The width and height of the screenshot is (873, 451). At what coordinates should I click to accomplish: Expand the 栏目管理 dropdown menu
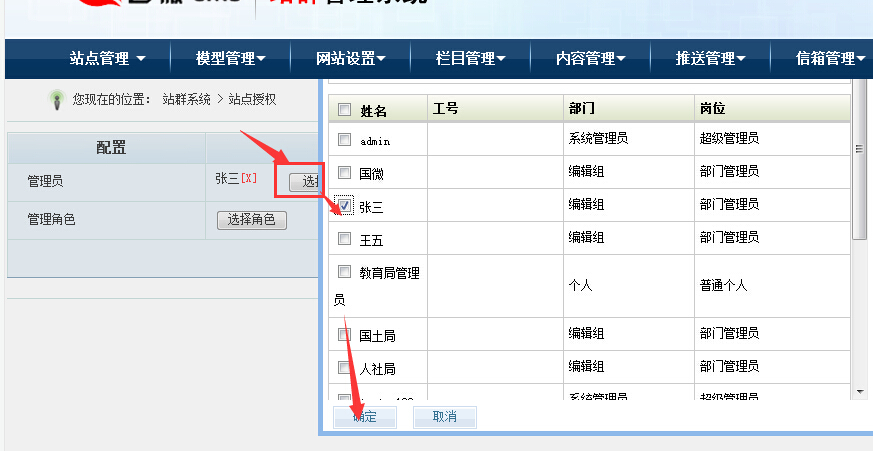(x=470, y=59)
